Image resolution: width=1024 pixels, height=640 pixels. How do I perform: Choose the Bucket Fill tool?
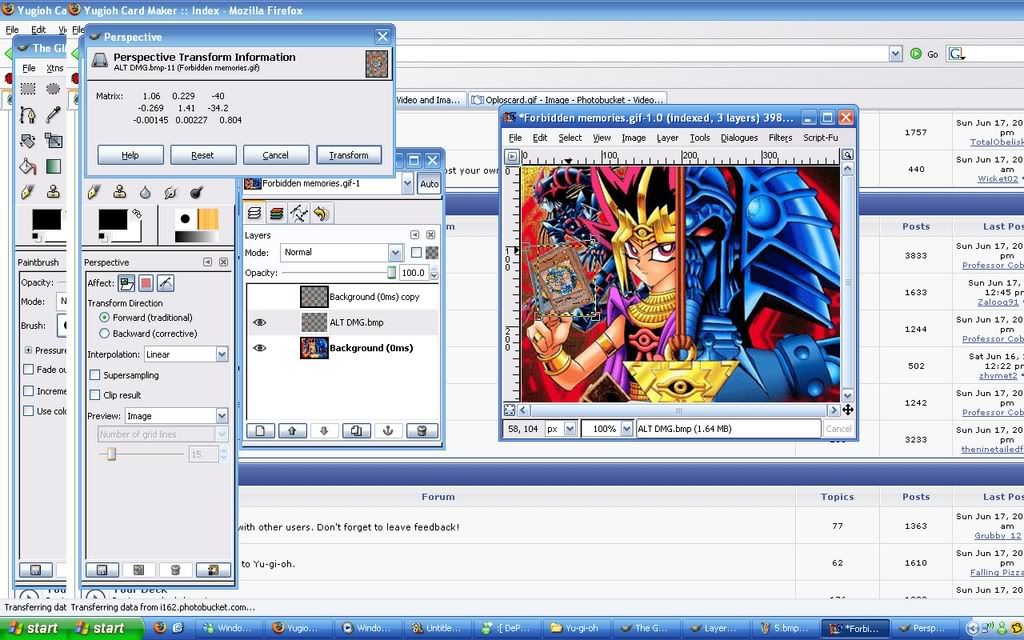point(27,166)
